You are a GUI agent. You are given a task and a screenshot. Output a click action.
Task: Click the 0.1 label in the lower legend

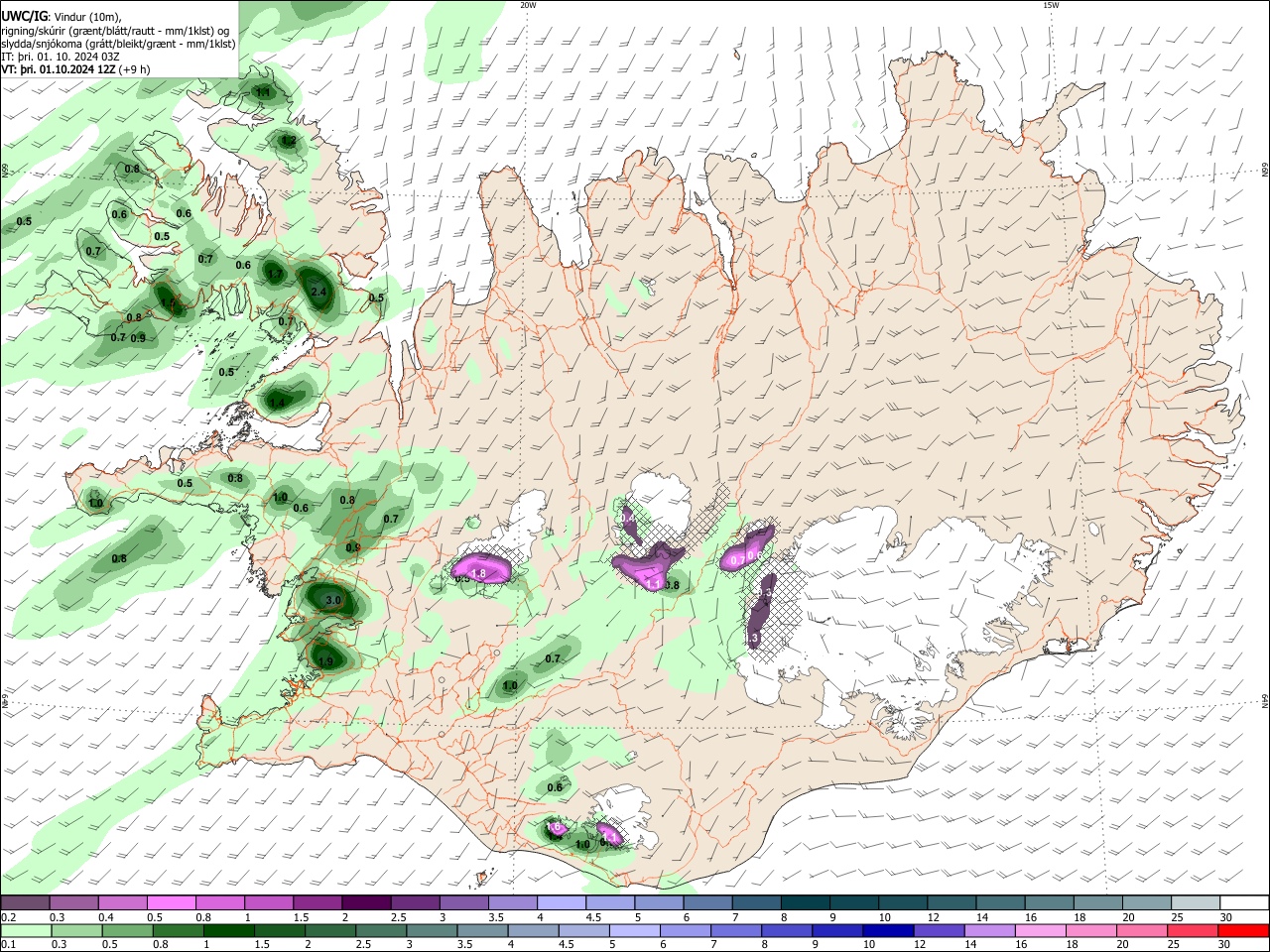(8, 945)
